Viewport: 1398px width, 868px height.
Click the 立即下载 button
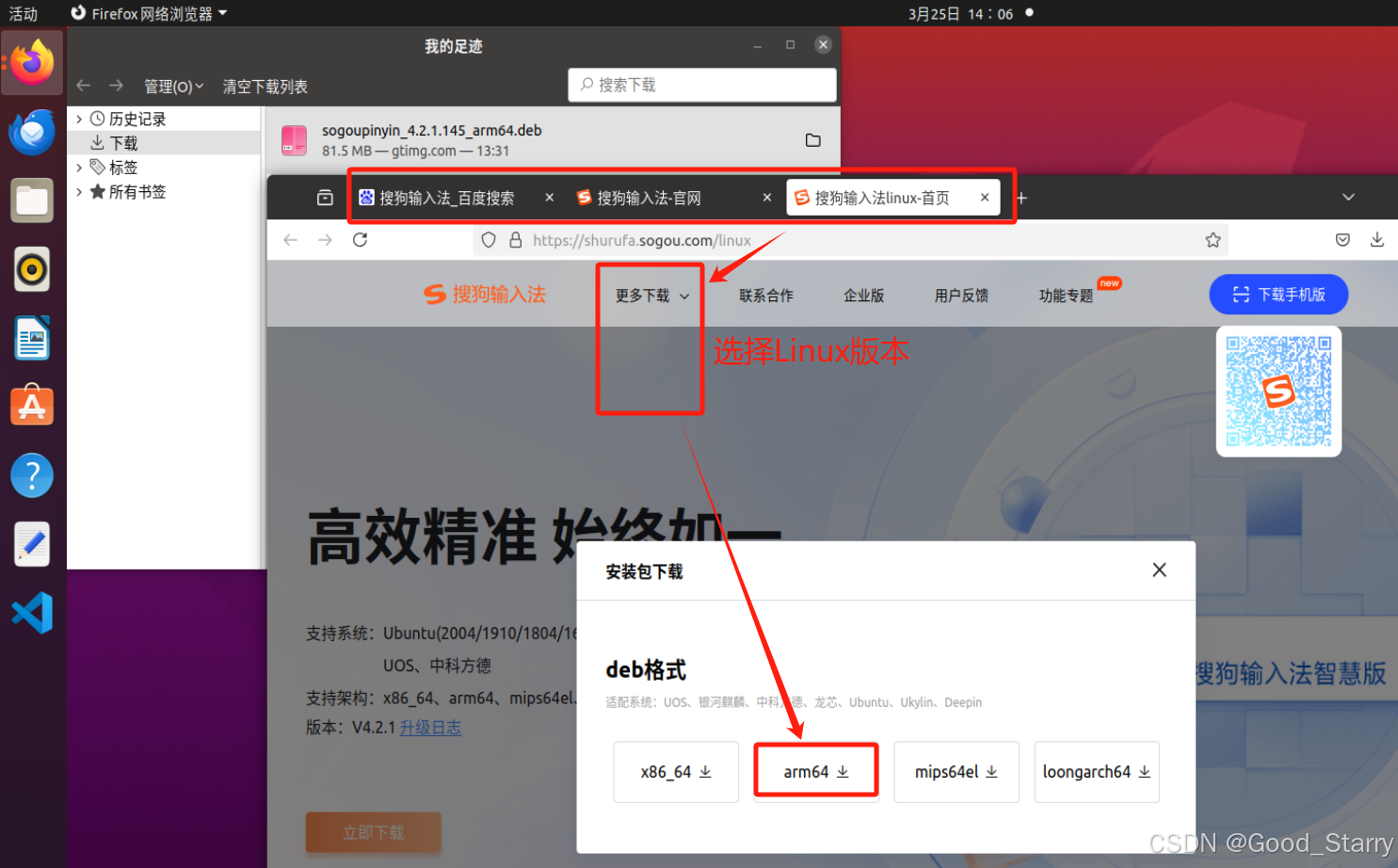click(x=374, y=833)
